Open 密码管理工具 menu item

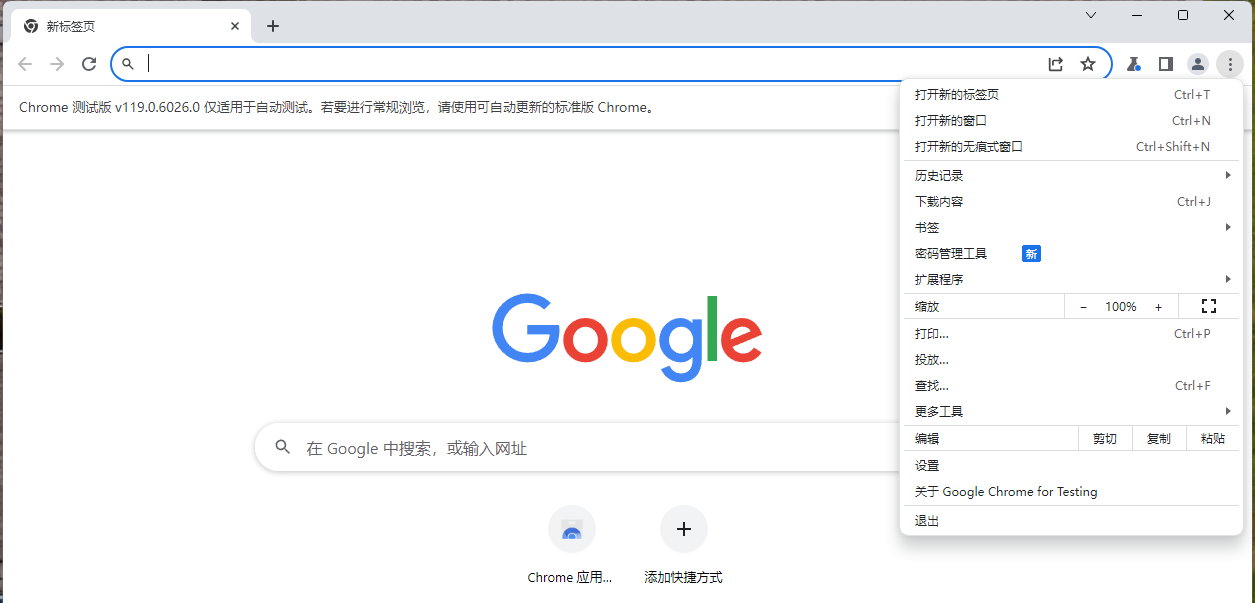[x=1072, y=254]
